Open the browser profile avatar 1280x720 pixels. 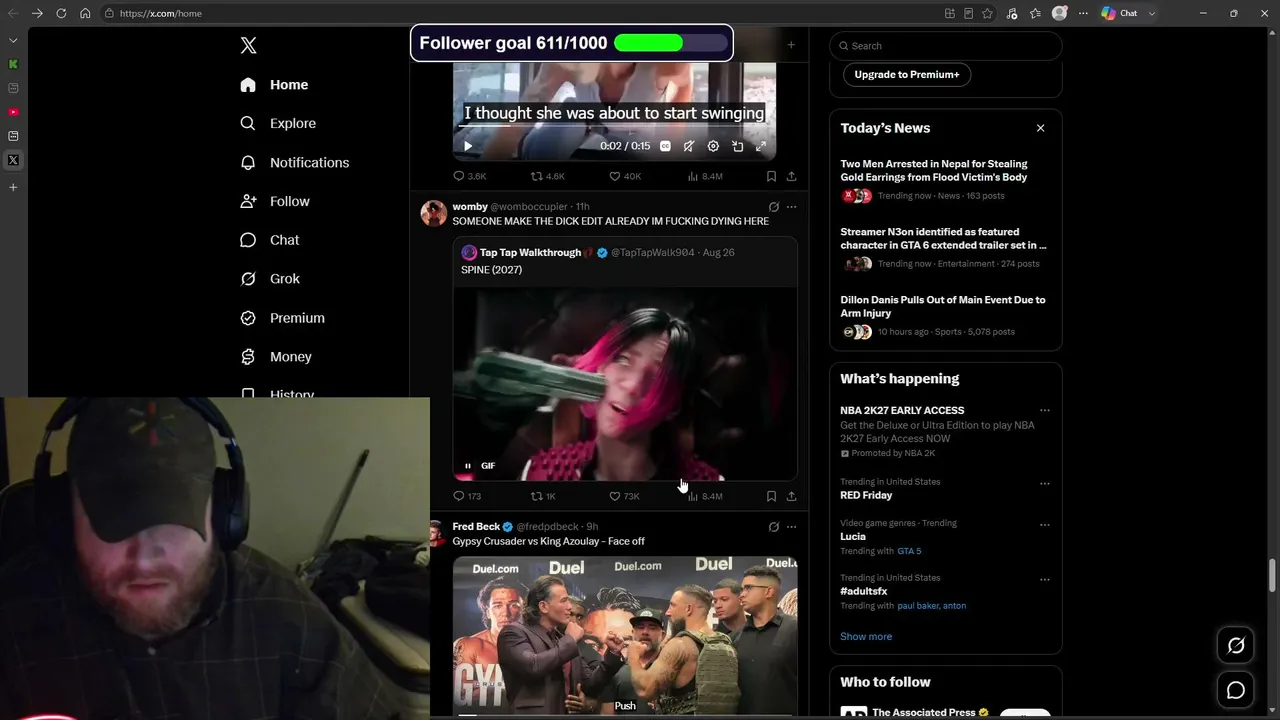[x=1060, y=13]
